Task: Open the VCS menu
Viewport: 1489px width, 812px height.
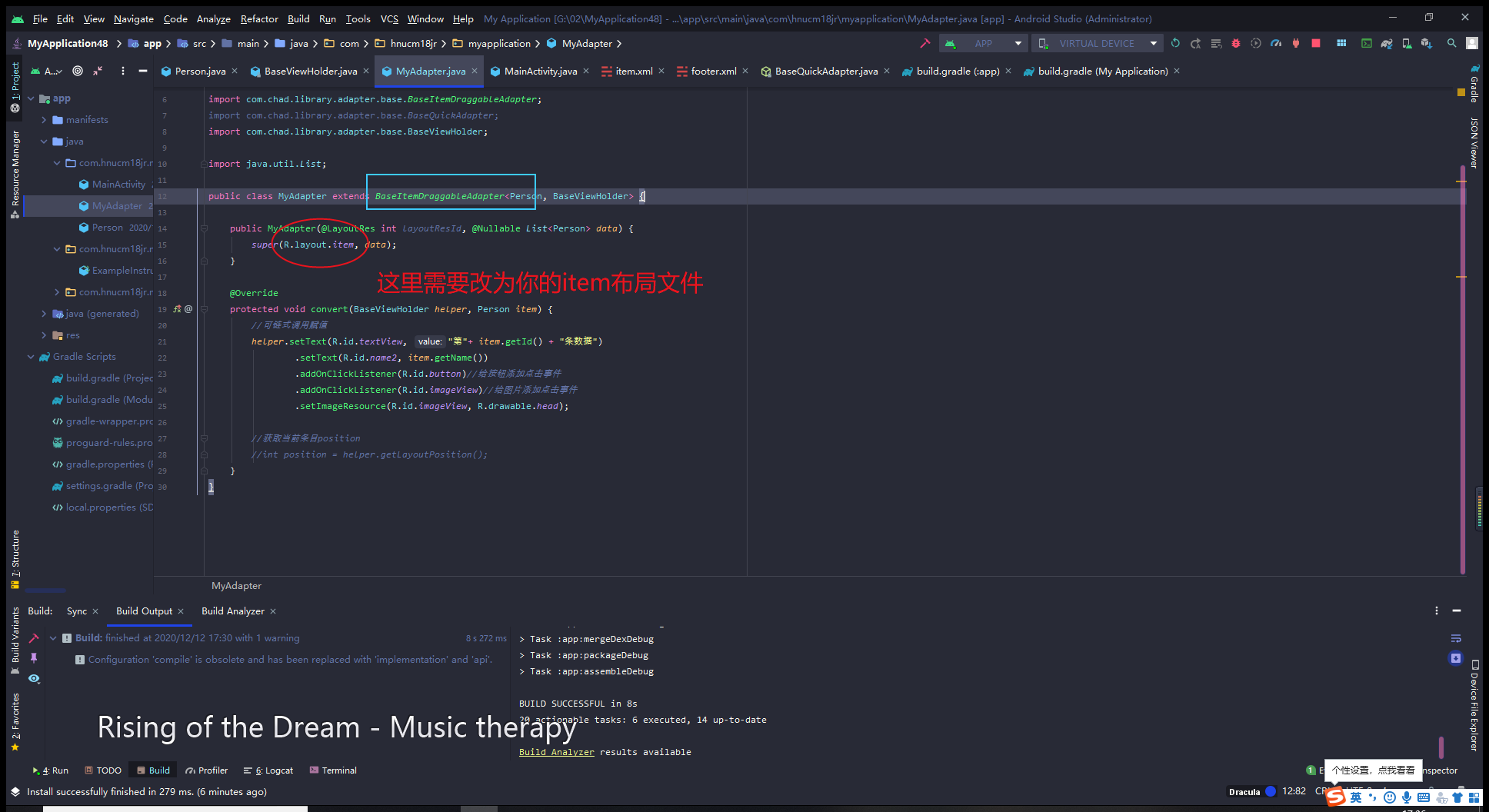Action: click(x=389, y=18)
